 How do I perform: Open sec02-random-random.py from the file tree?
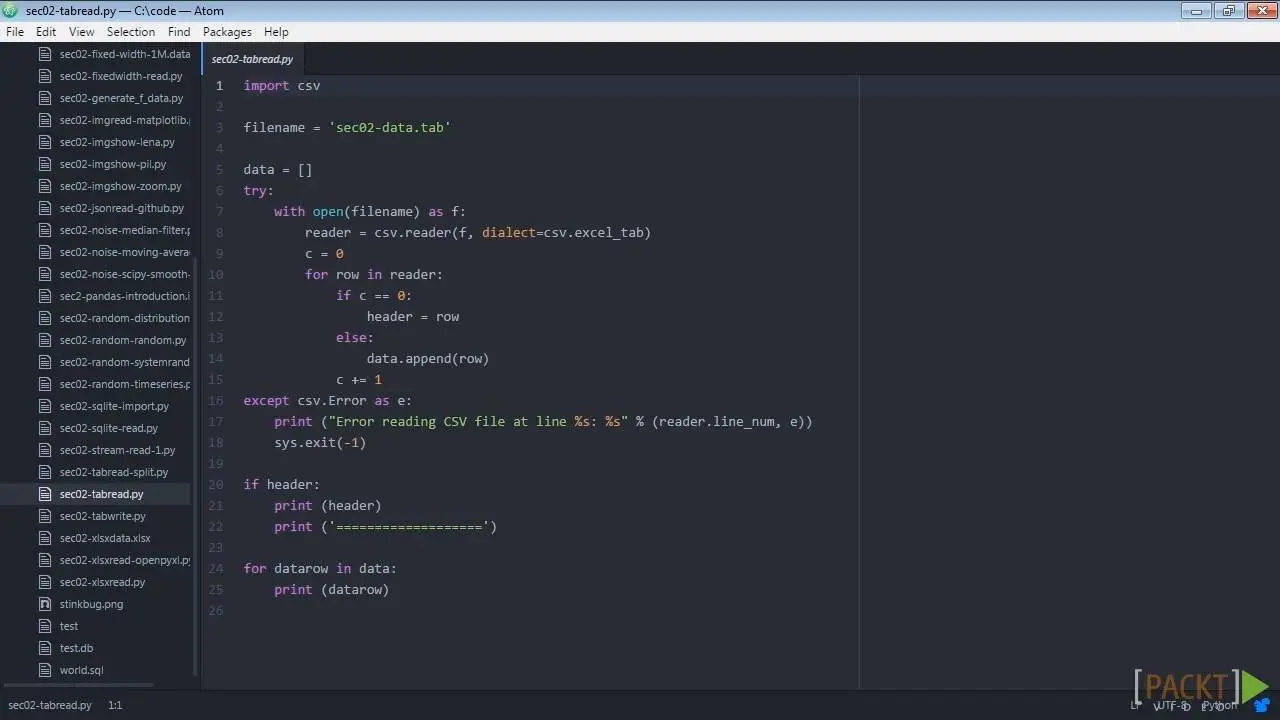pos(123,340)
